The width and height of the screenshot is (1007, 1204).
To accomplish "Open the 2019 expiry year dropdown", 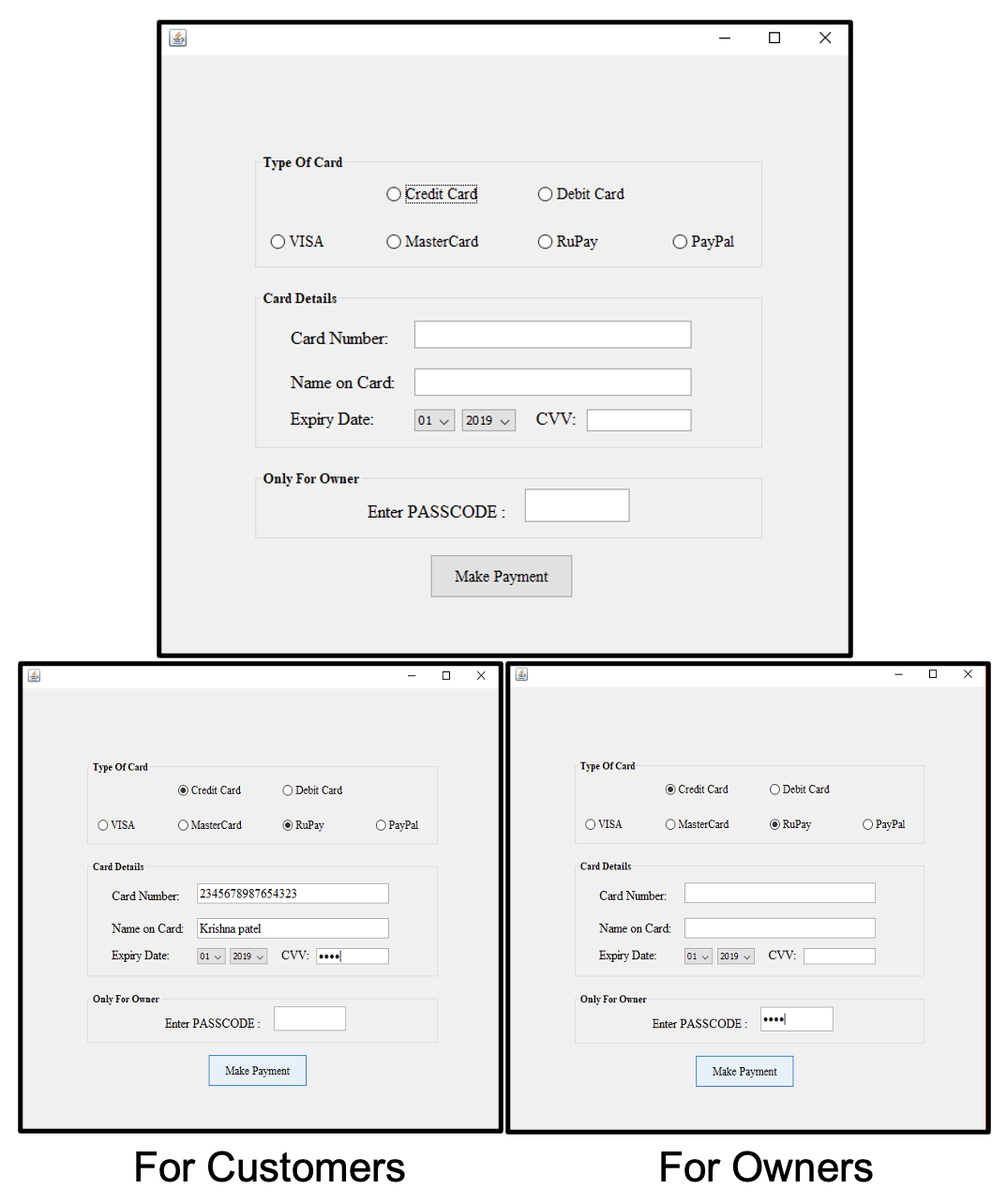I will pyautogui.click(x=488, y=420).
